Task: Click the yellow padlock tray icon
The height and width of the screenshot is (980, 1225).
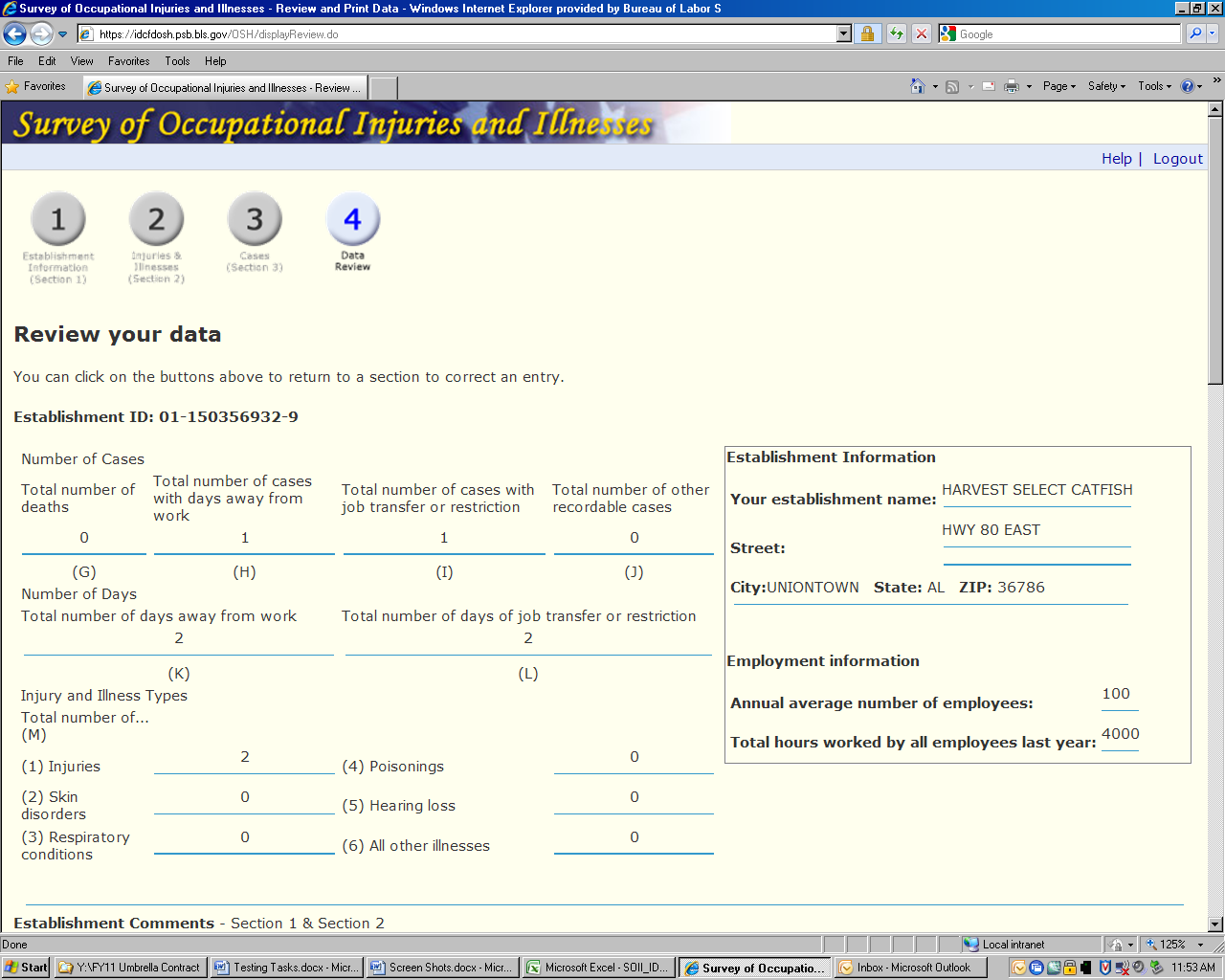Action: 1070,968
